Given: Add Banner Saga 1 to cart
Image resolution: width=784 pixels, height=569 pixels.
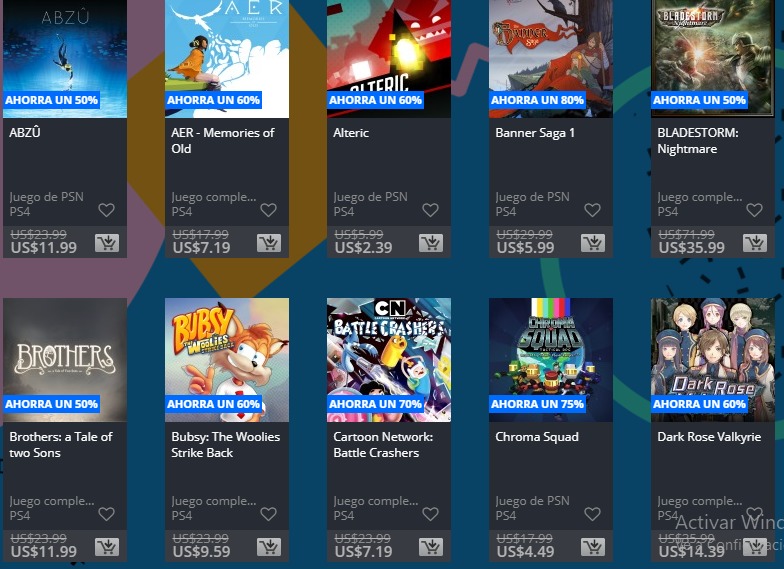Looking at the screenshot, I should tap(593, 244).
